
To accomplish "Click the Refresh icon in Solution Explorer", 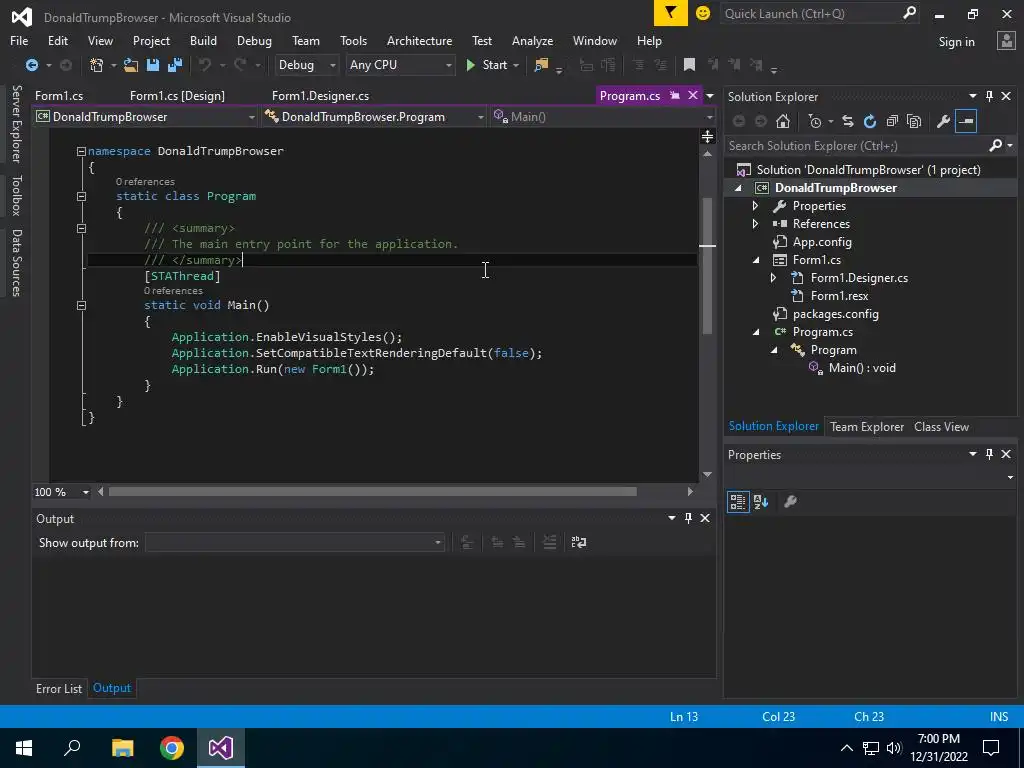I will click(870, 121).
